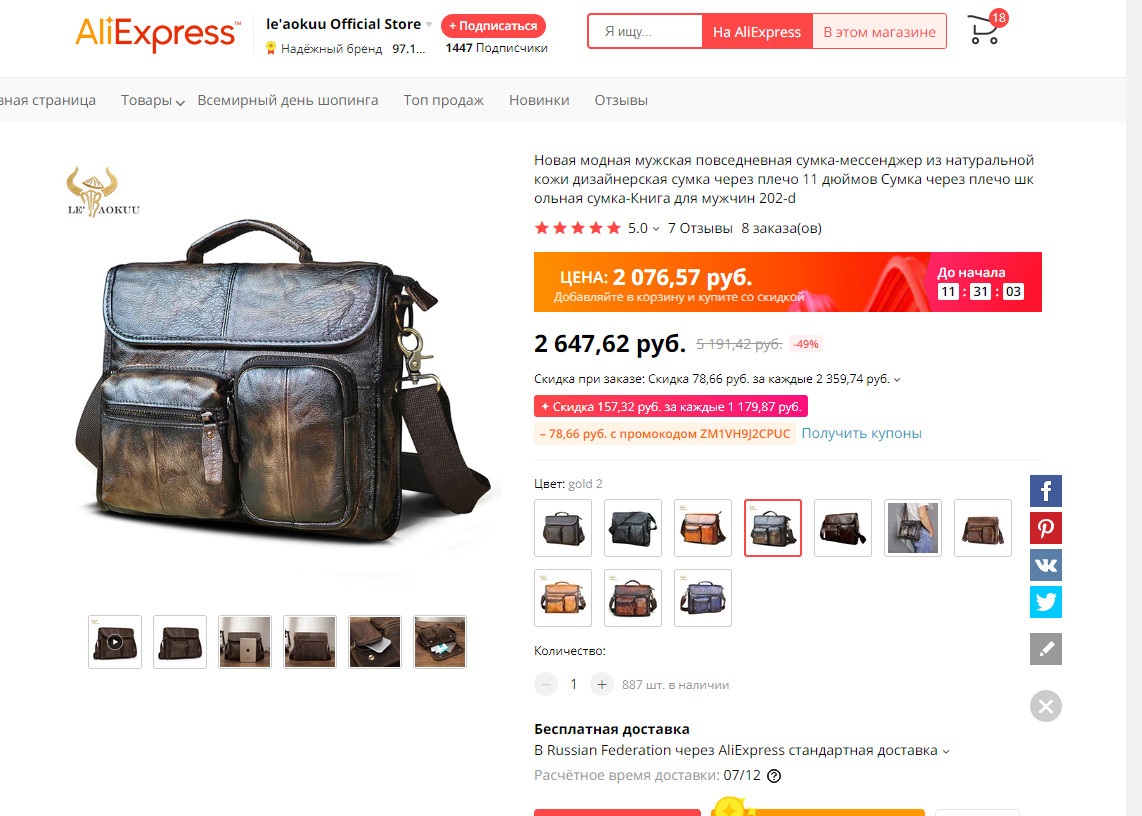Click the Подписаться subscribe button
The width and height of the screenshot is (1142, 816).
tap(493, 26)
